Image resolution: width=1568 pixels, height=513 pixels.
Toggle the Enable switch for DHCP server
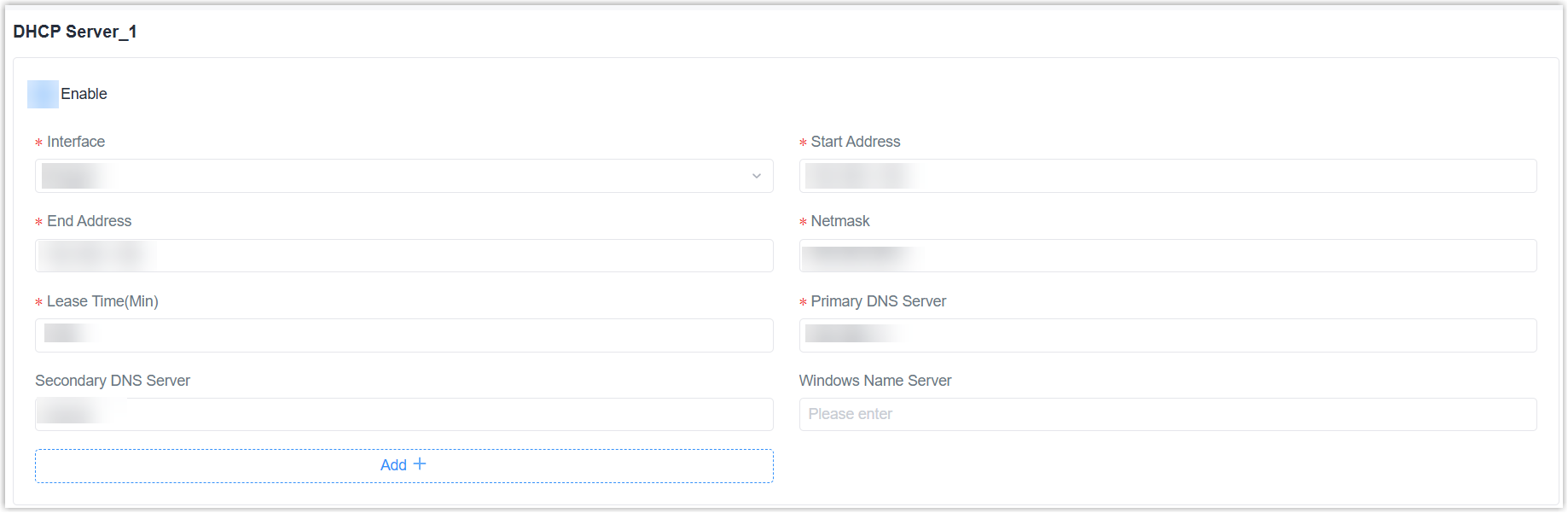coord(43,94)
